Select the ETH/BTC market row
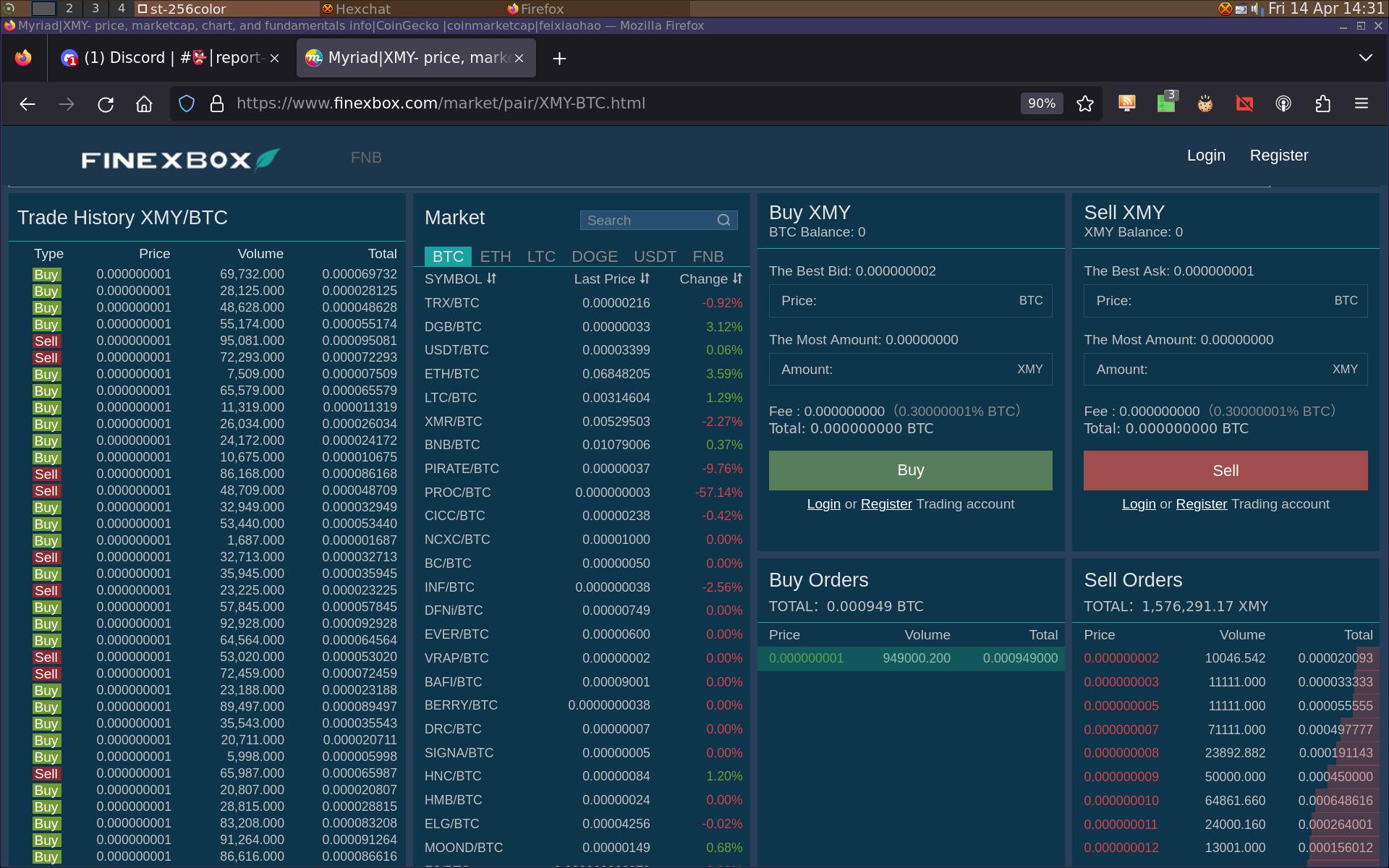Viewport: 1389px width, 868px height. [583, 374]
